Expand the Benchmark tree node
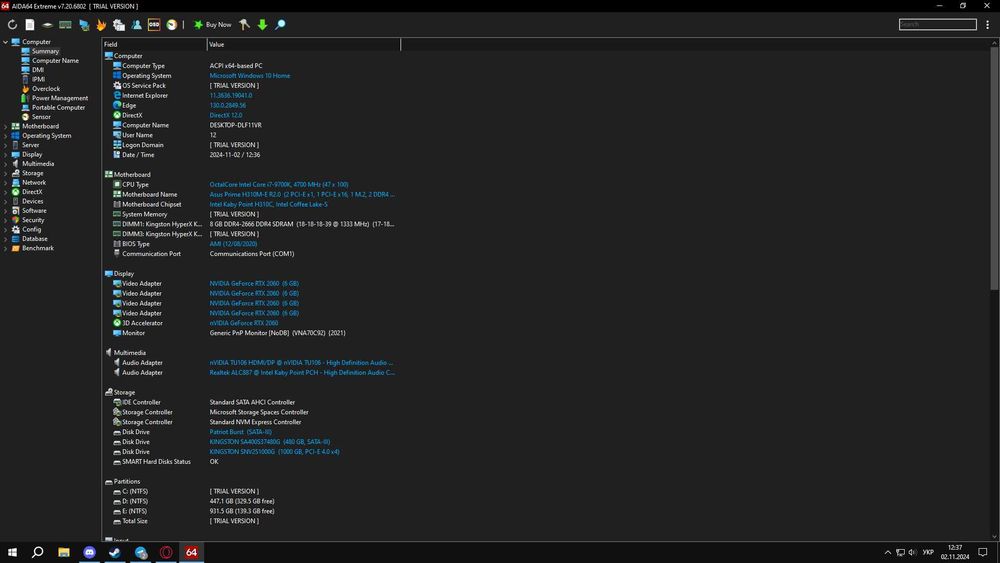The image size is (1000, 563). click(x=5, y=248)
